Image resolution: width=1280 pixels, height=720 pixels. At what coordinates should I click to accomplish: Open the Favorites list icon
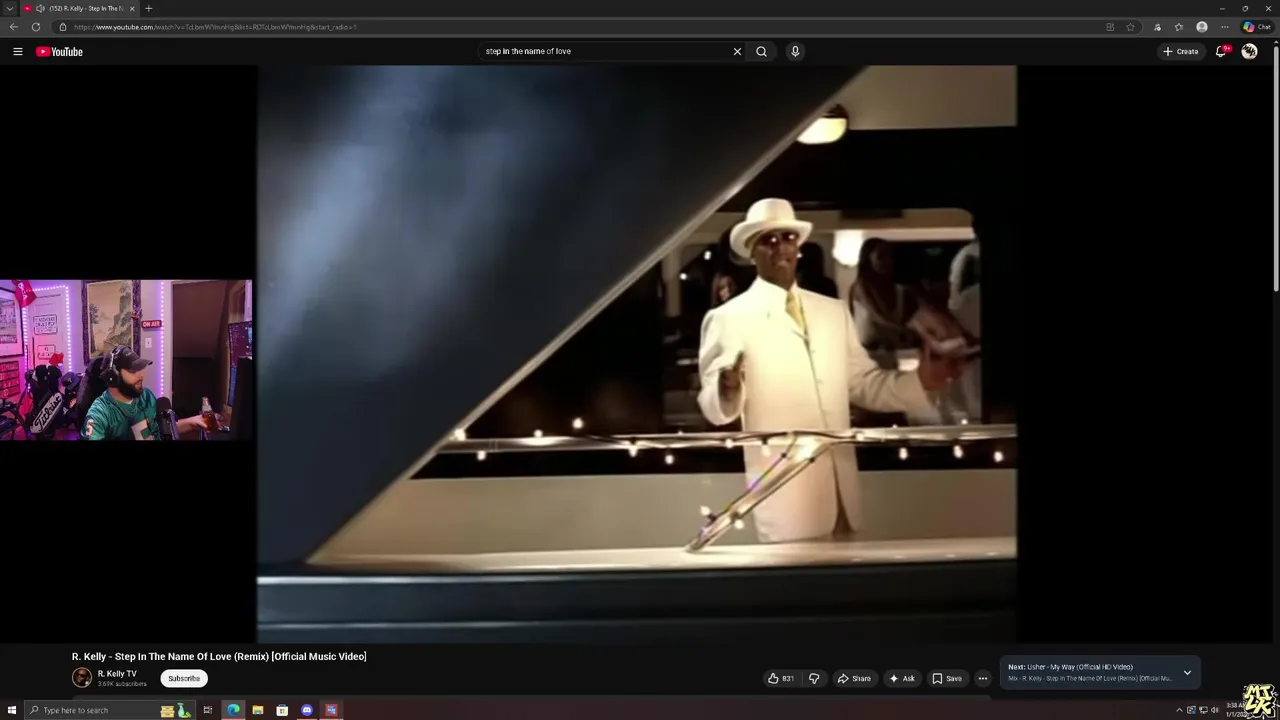point(1179,27)
